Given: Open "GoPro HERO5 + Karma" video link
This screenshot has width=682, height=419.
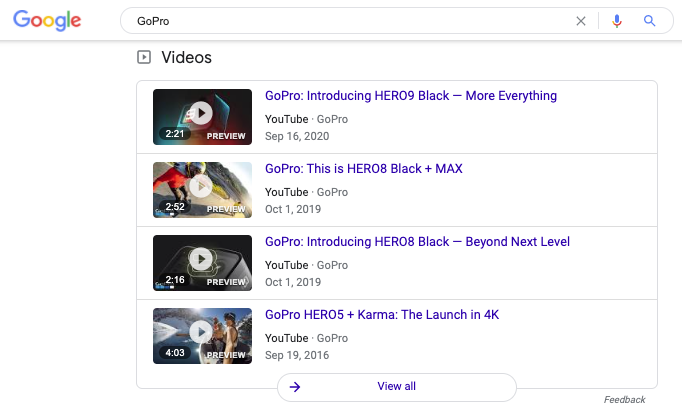Looking at the screenshot, I should point(381,315).
